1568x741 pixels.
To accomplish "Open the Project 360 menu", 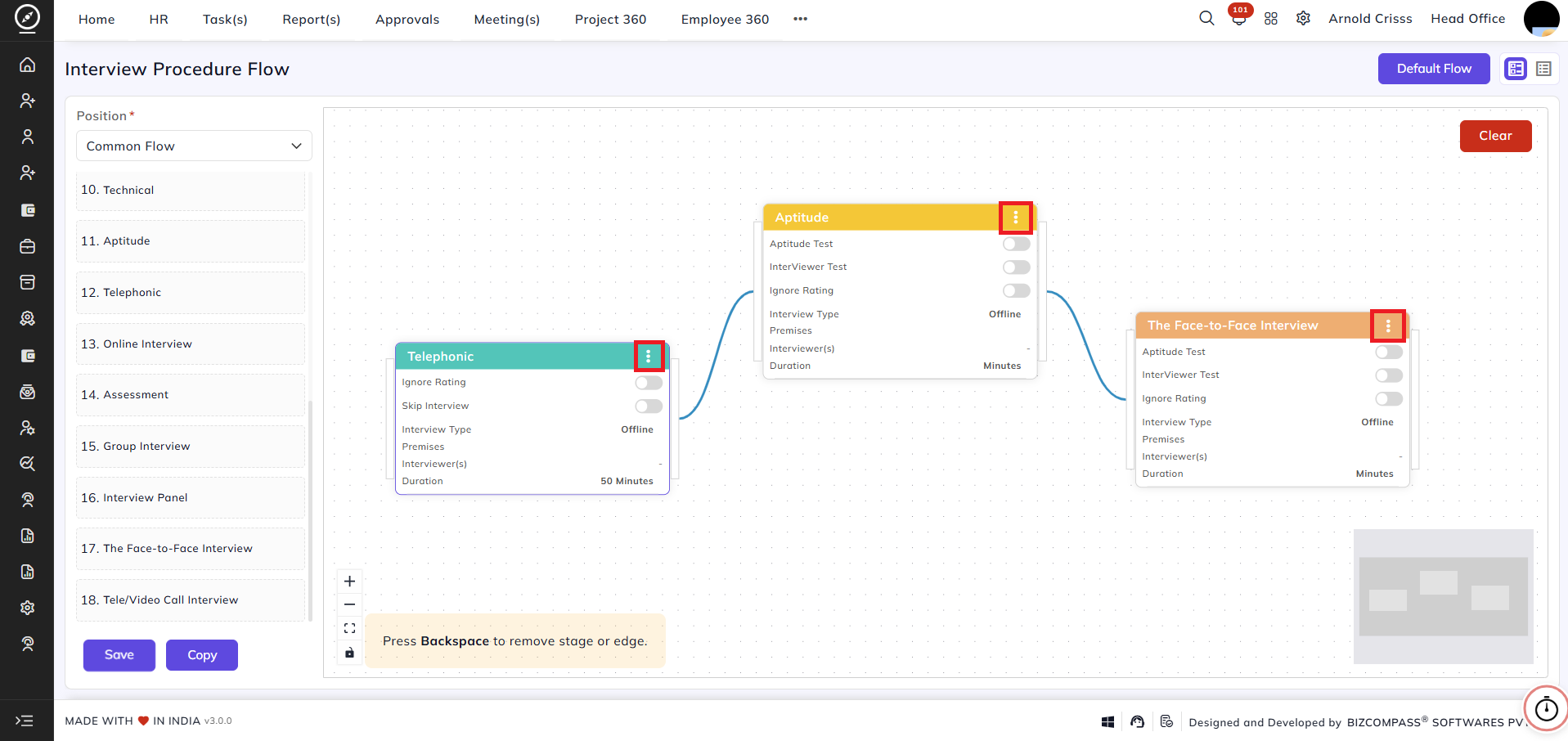I will pyautogui.click(x=610, y=19).
